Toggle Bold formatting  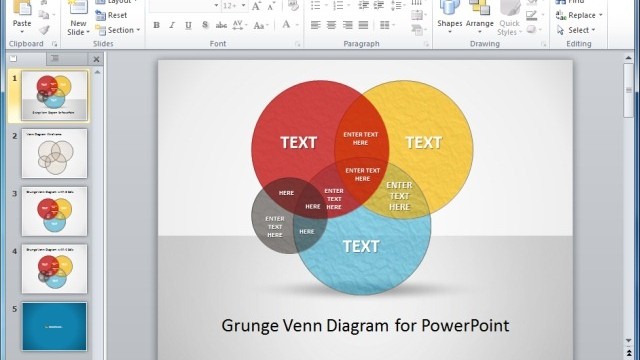point(156,25)
